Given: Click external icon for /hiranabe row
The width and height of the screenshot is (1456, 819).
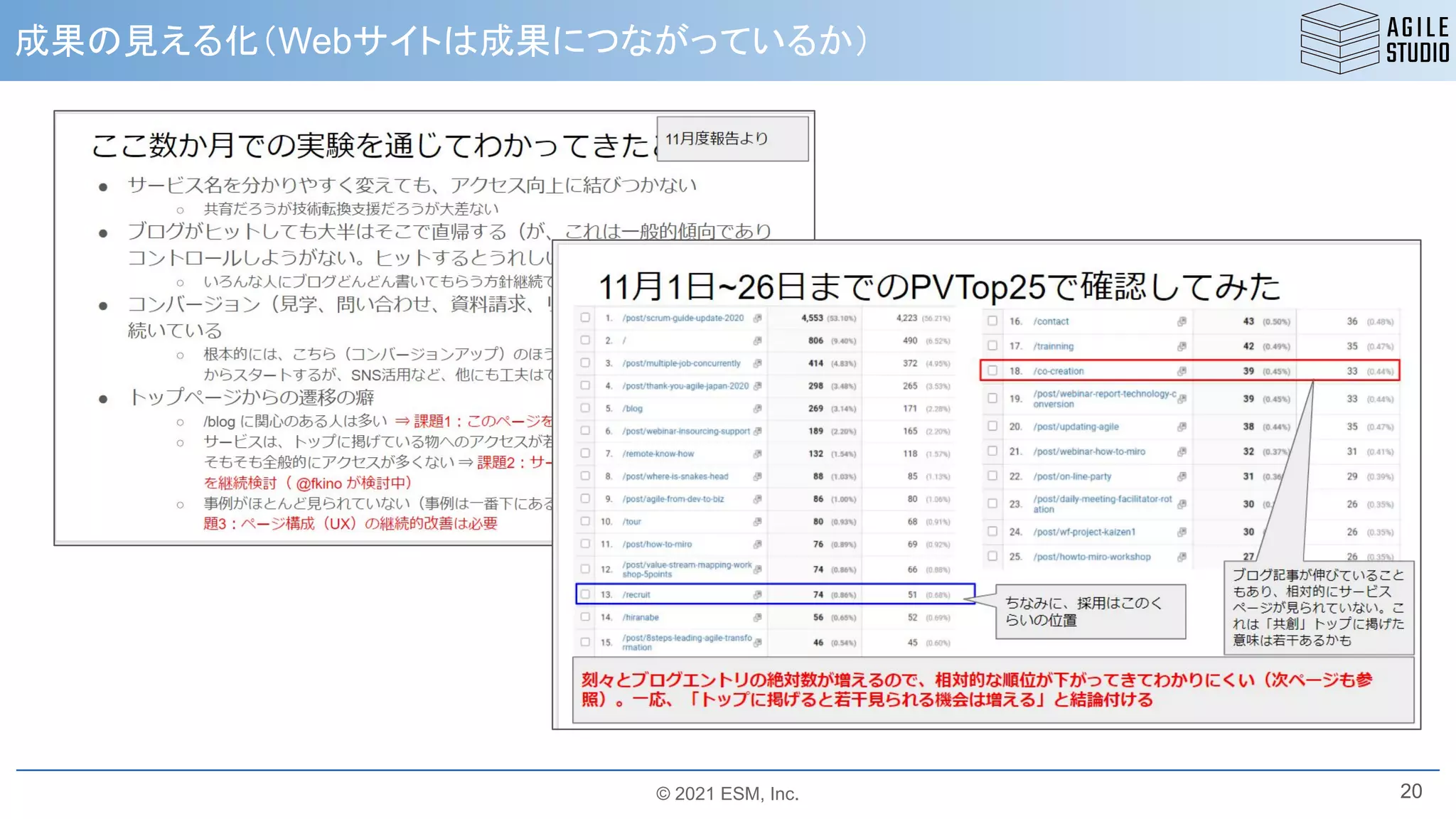Looking at the screenshot, I should (757, 617).
